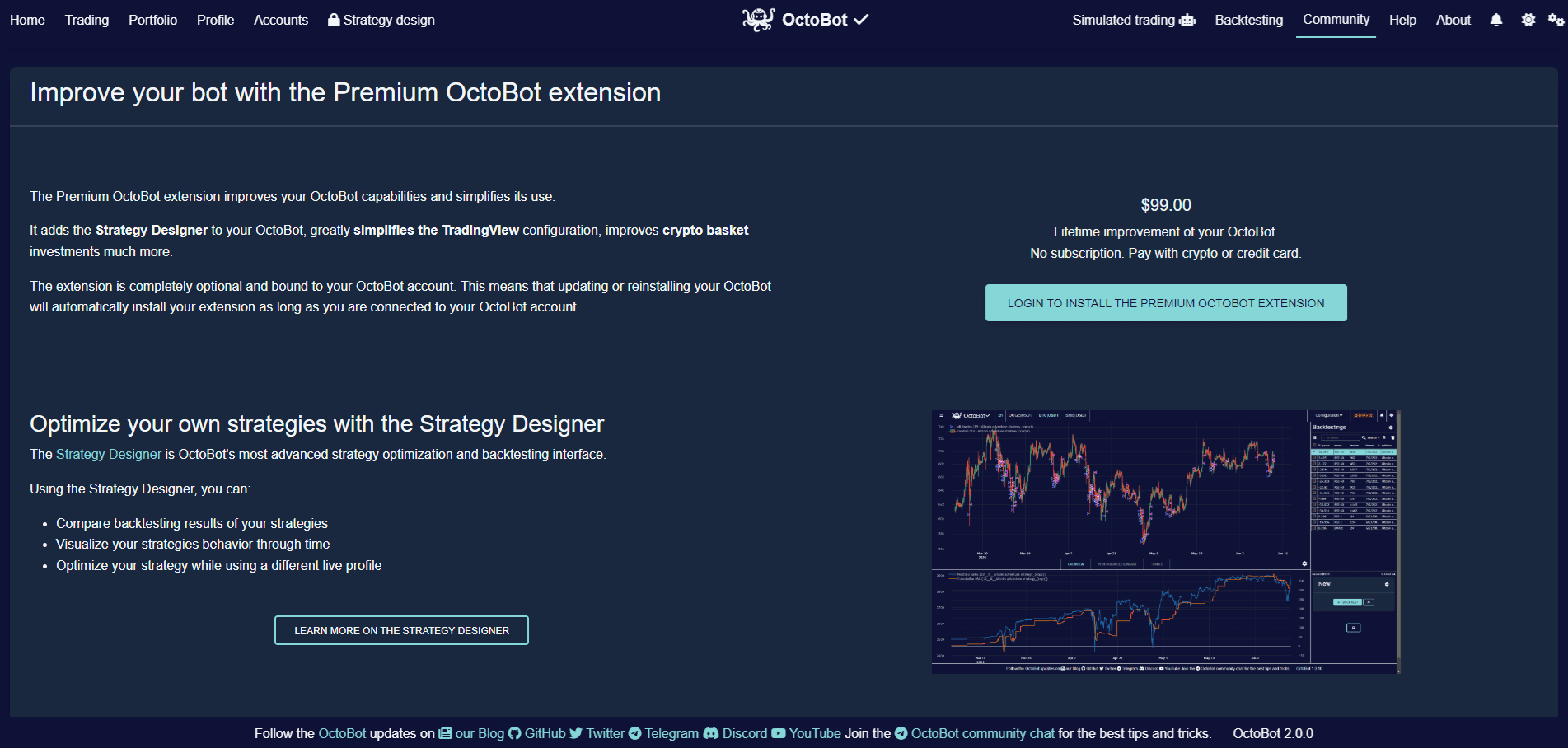Open the Profile page
1568x748 pixels.
pos(215,20)
